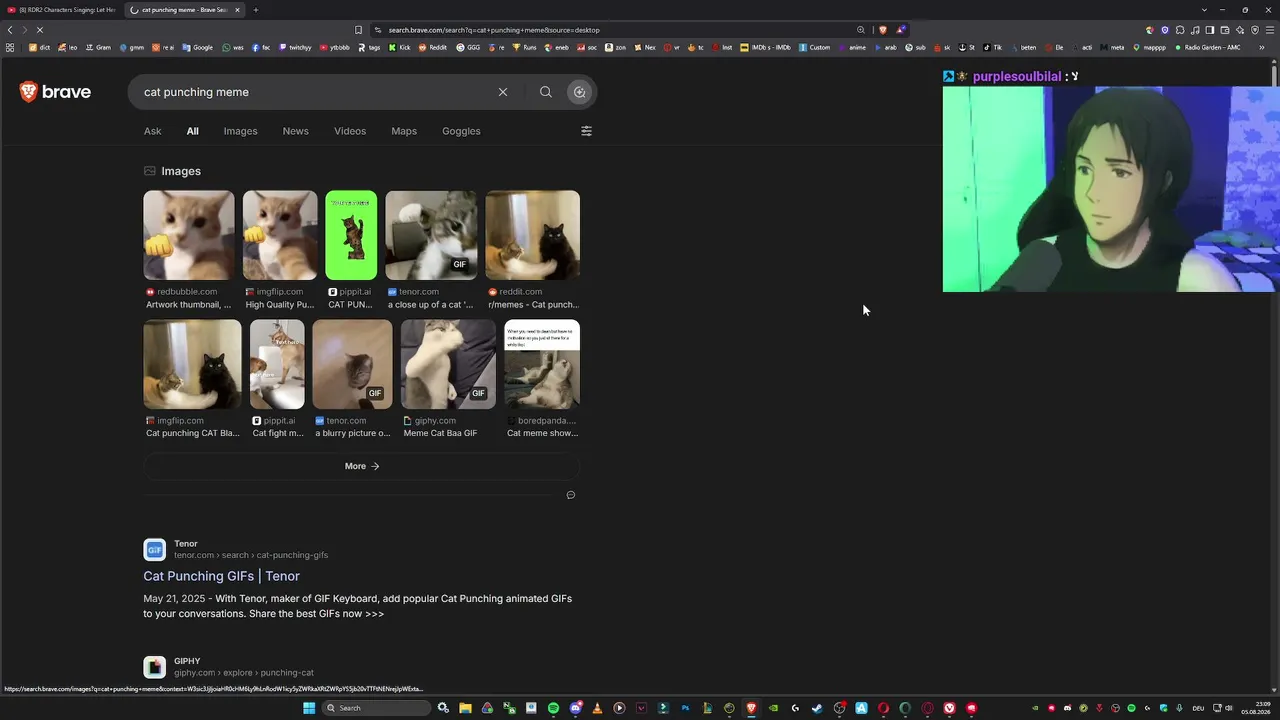
Task: Click the webcam overlay of the streamer
Action: [x=1110, y=189]
